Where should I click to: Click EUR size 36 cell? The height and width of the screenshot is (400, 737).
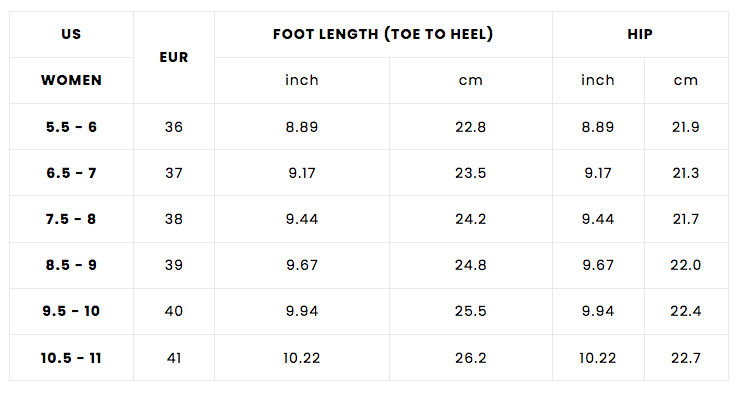pyautogui.click(x=174, y=127)
